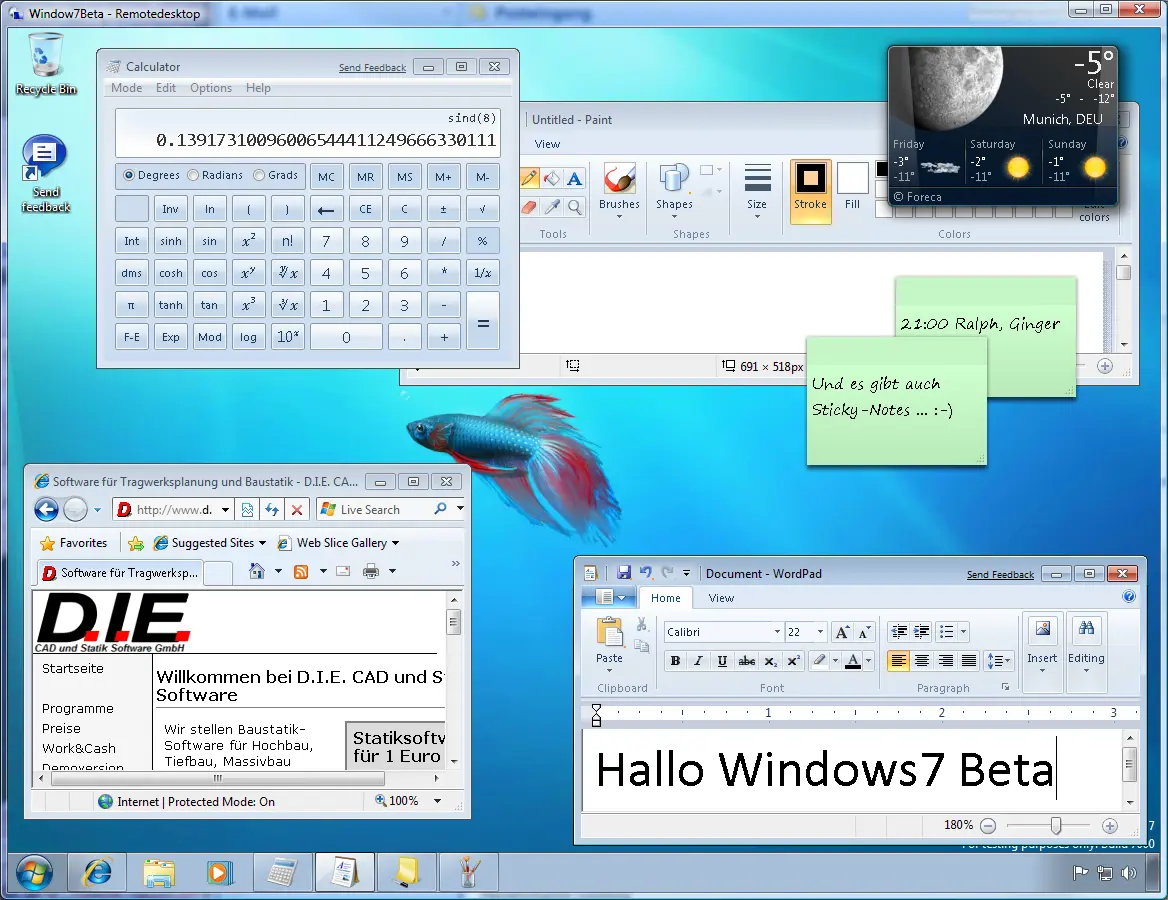Image resolution: width=1168 pixels, height=900 pixels.
Task: Click Send Feedback link in Calculator
Action: tap(372, 68)
